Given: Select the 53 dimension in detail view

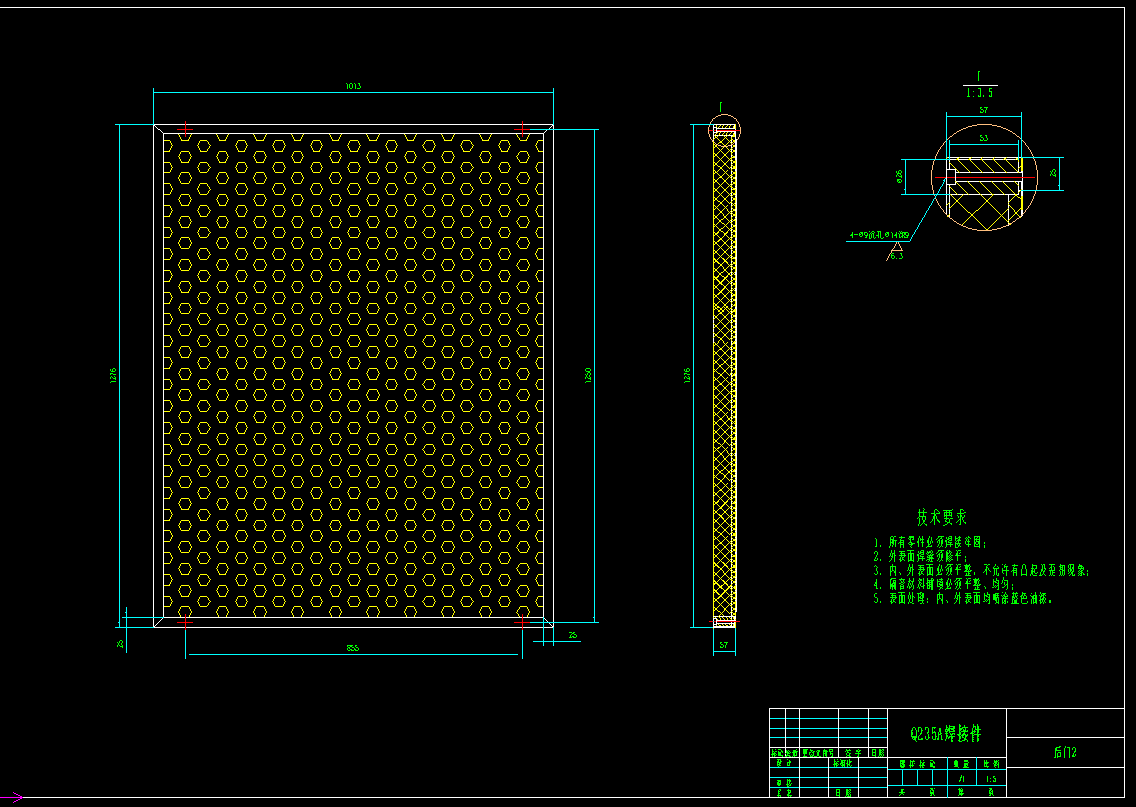Looking at the screenshot, I should pos(984,138).
